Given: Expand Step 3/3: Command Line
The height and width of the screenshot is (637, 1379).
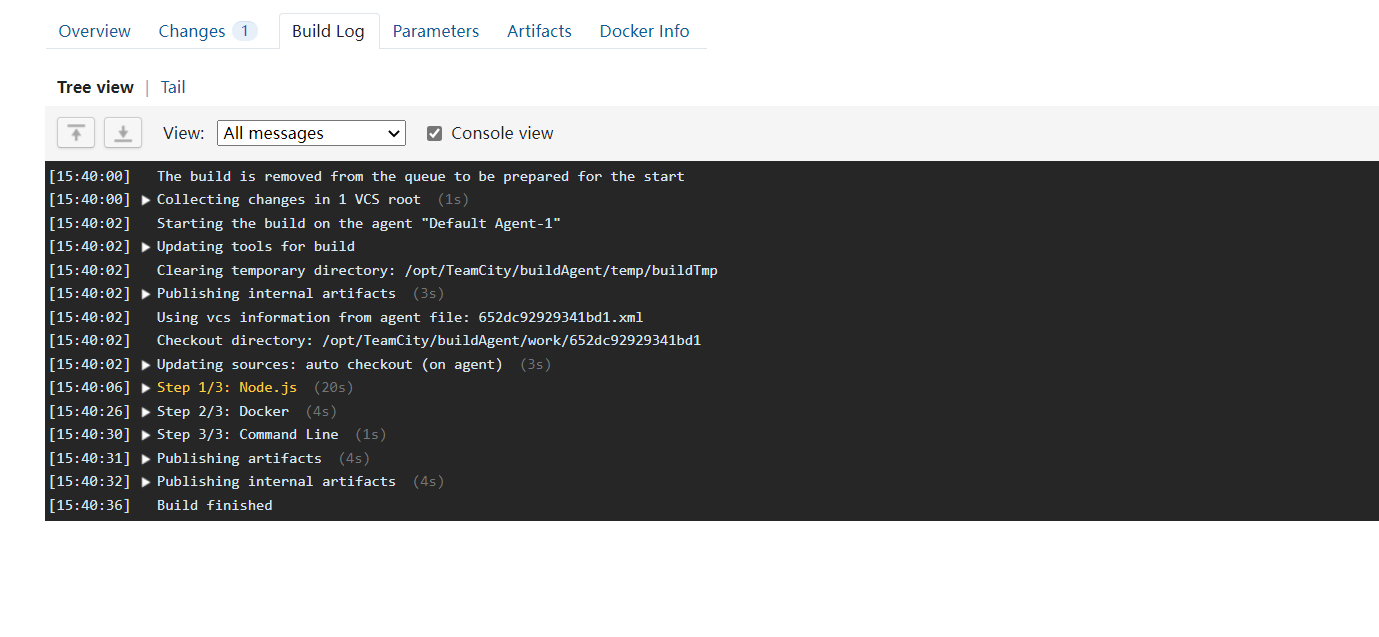Looking at the screenshot, I should point(146,435).
